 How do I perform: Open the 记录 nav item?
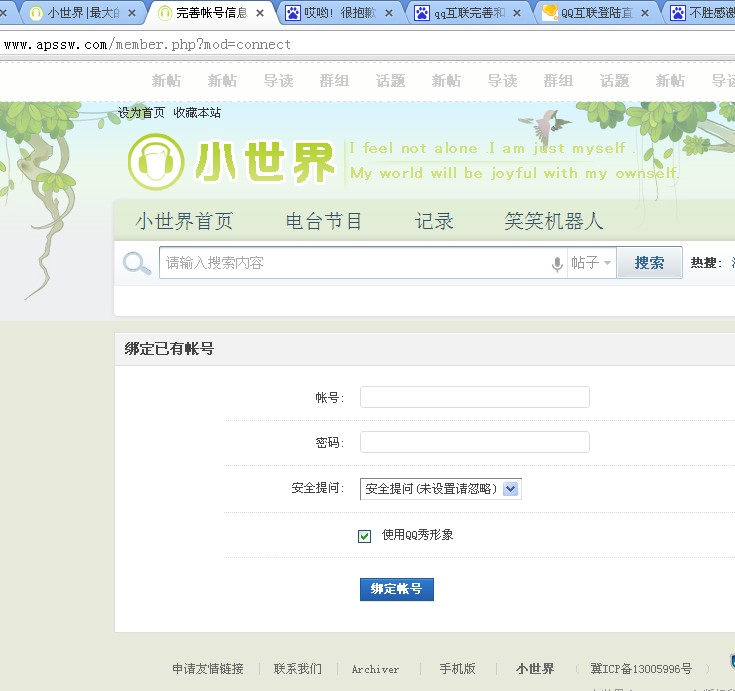pos(434,221)
